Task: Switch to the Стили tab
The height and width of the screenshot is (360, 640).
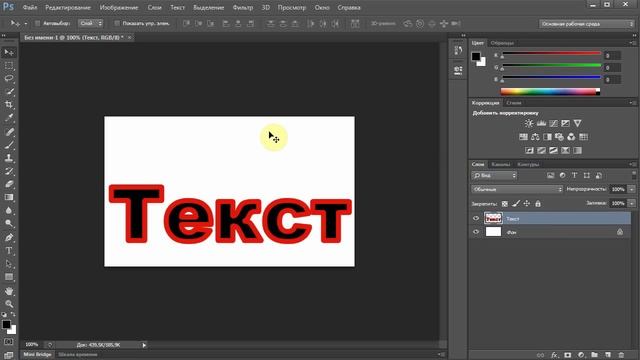Action: pyautogui.click(x=514, y=103)
